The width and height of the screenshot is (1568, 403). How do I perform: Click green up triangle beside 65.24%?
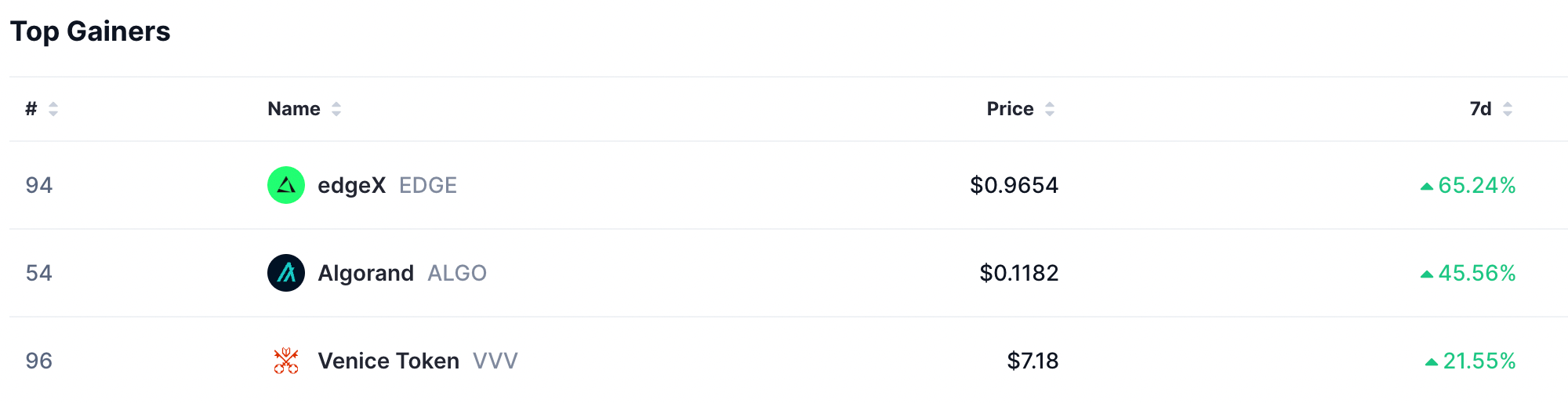1427,187
